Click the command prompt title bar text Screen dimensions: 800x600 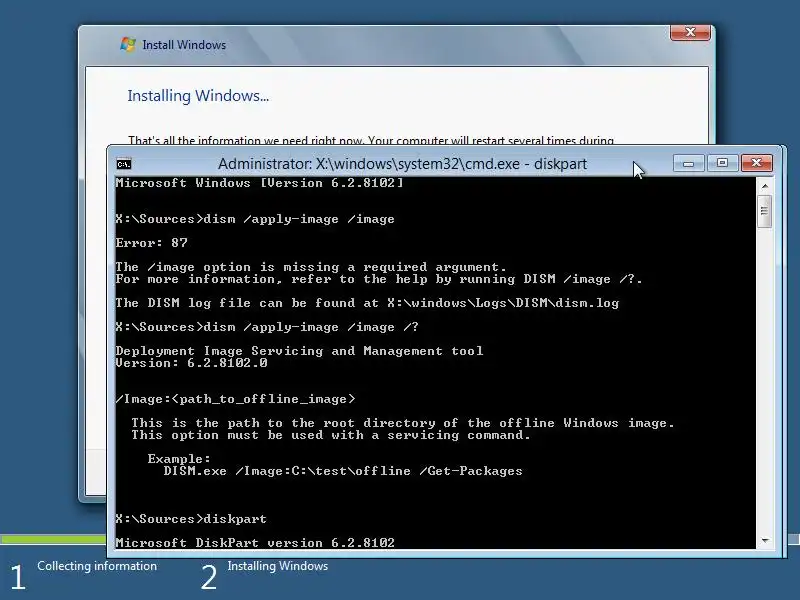coord(402,164)
